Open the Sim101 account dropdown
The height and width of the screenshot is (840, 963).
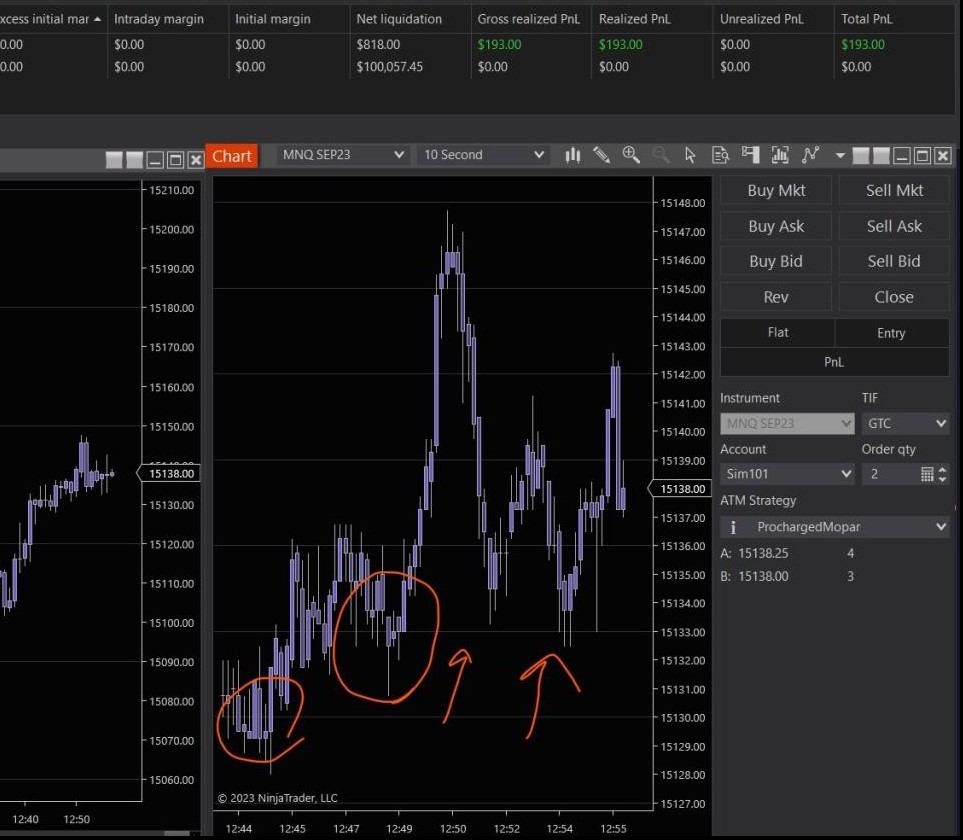click(x=787, y=474)
